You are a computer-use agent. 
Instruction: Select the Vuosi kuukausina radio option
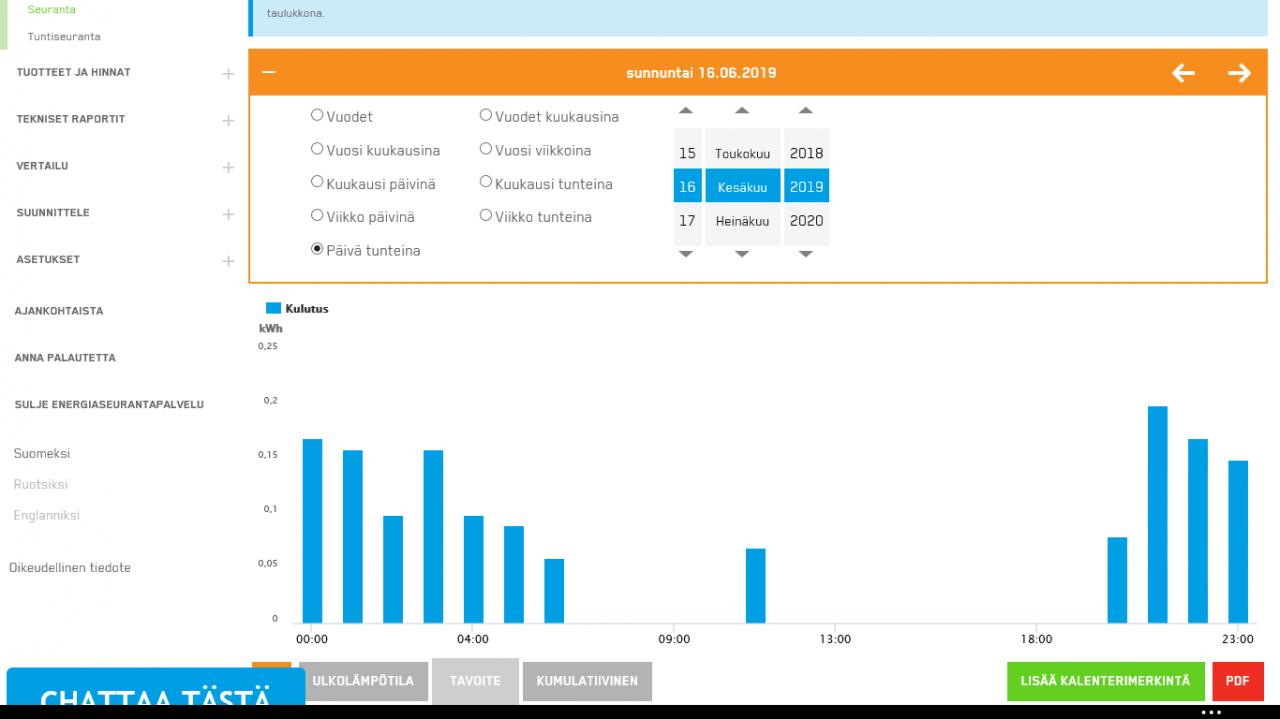(x=317, y=149)
